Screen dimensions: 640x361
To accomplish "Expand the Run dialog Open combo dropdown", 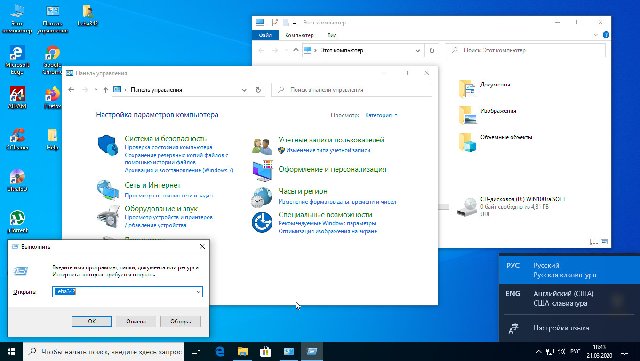I will 198,292.
